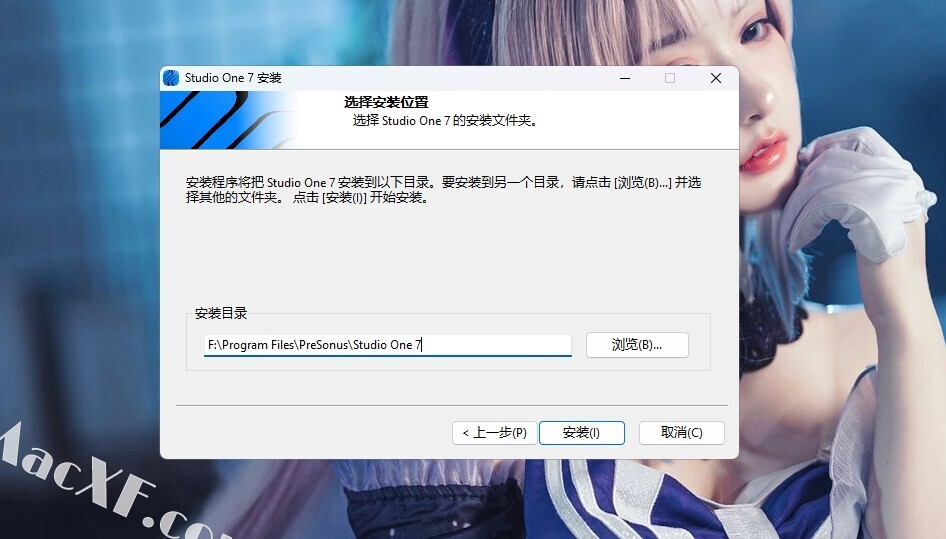Click the 安装目录 group label

[221, 313]
